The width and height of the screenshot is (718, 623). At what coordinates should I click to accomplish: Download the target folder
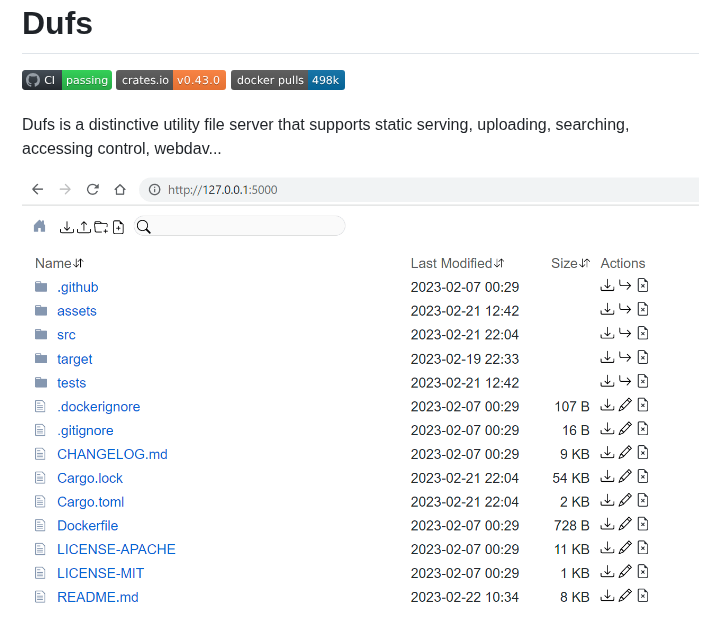point(607,357)
